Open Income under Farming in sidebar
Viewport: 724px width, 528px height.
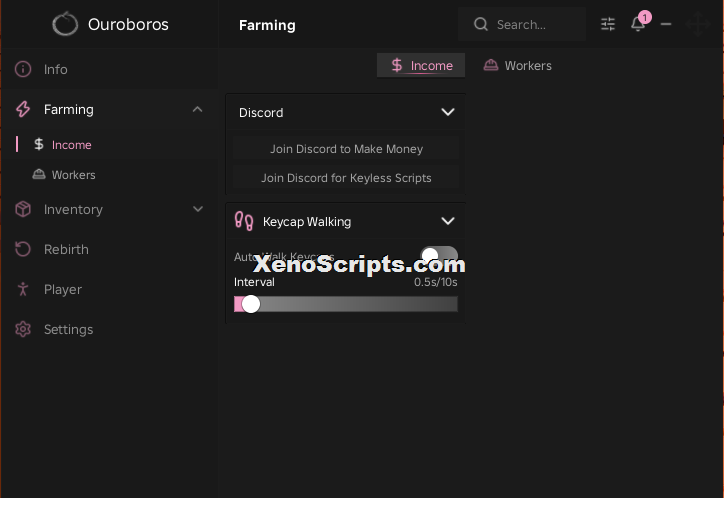109,144
